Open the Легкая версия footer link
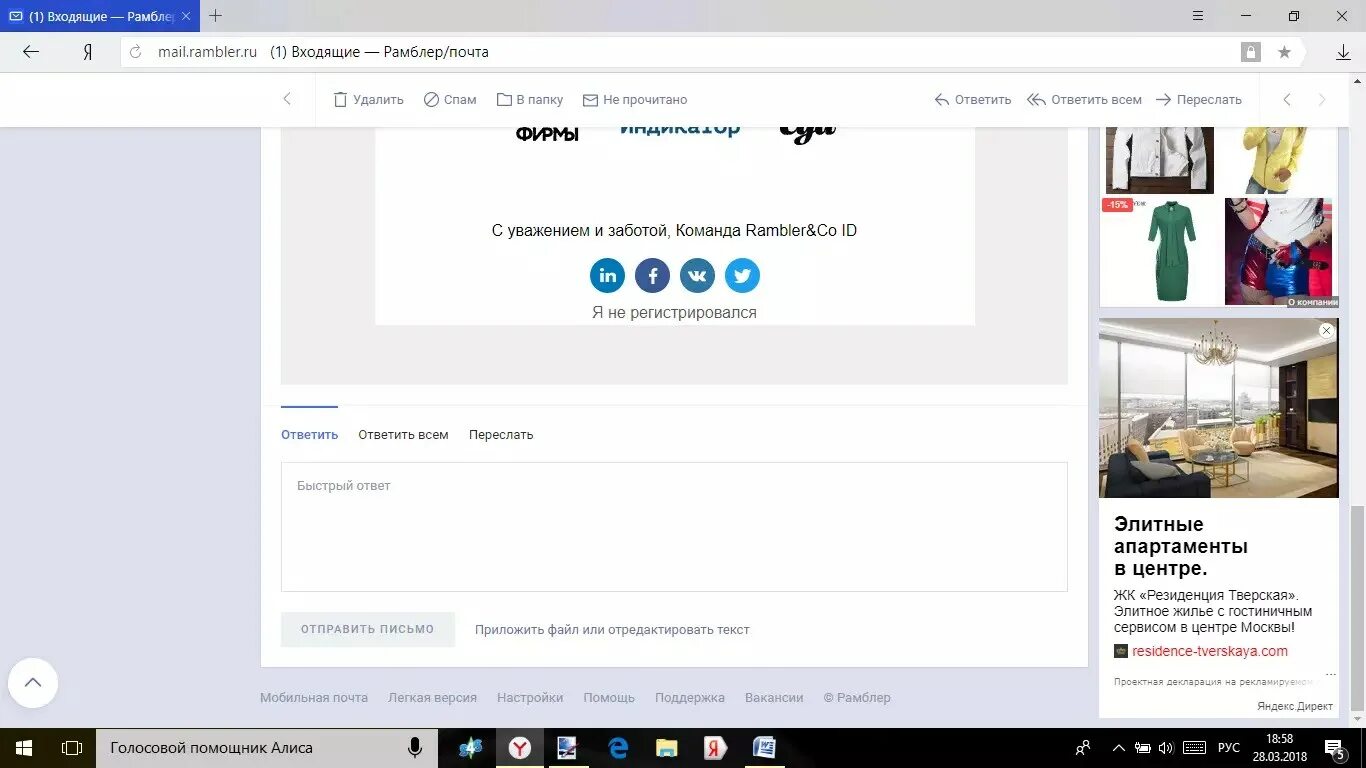The width and height of the screenshot is (1366, 768). (432, 698)
